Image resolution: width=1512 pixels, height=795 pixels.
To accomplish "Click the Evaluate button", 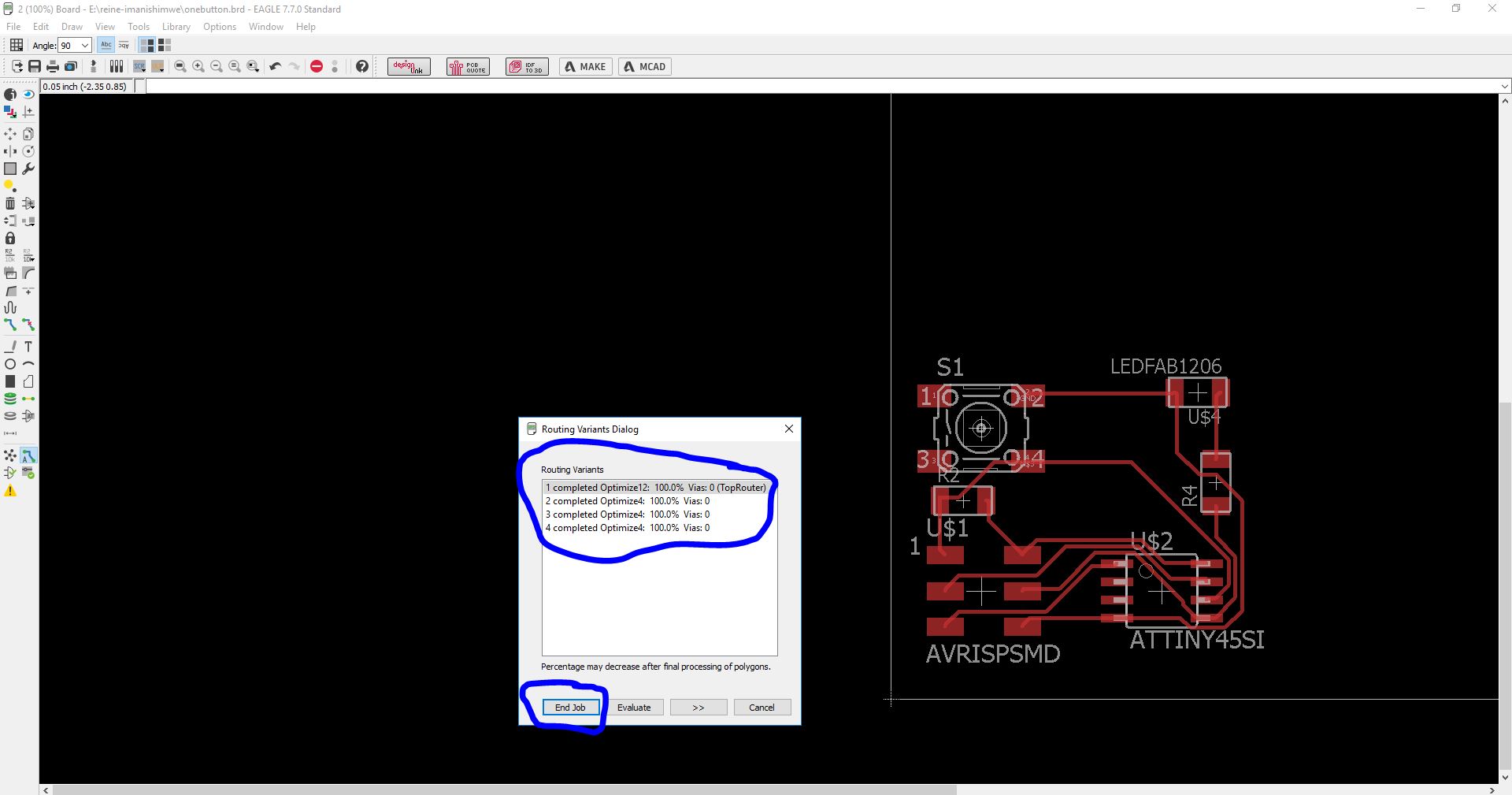I will (x=634, y=708).
